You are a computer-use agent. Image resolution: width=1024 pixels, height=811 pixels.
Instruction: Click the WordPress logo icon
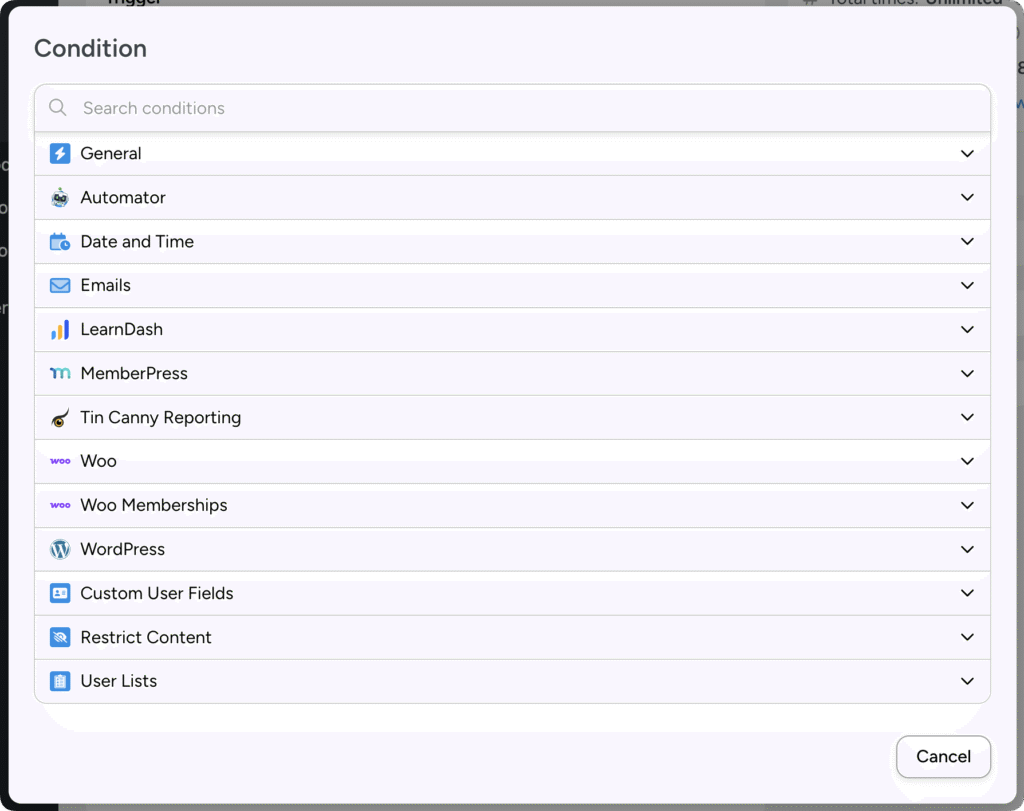(61, 549)
